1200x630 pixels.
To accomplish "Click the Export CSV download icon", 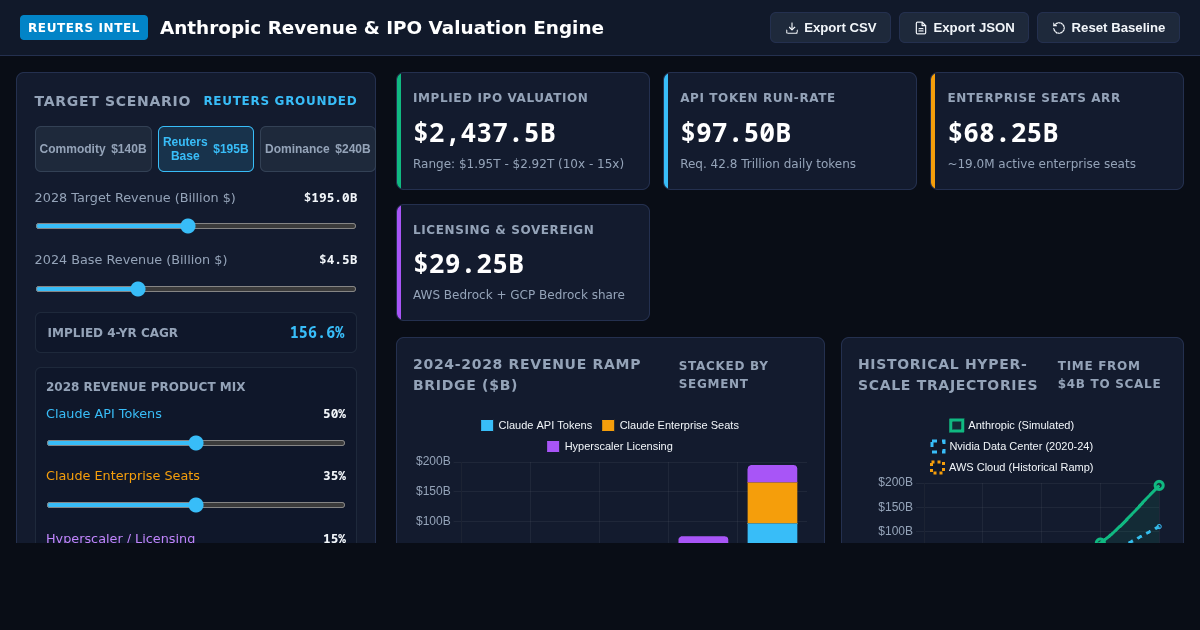I will 792,28.
